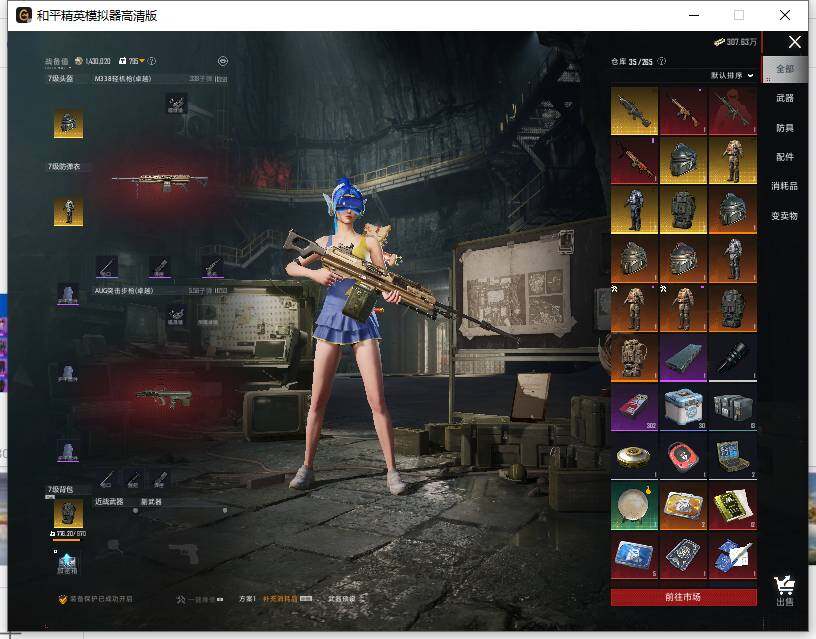Toggle the eye visibility icon at top left
Image resolution: width=816 pixels, height=639 pixels.
[223, 61]
